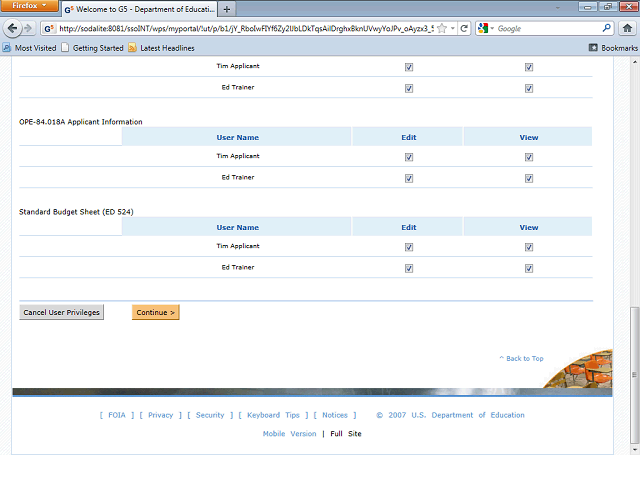The width and height of the screenshot is (640, 480).
Task: Open the Privacy footer link
Action: pos(160,415)
